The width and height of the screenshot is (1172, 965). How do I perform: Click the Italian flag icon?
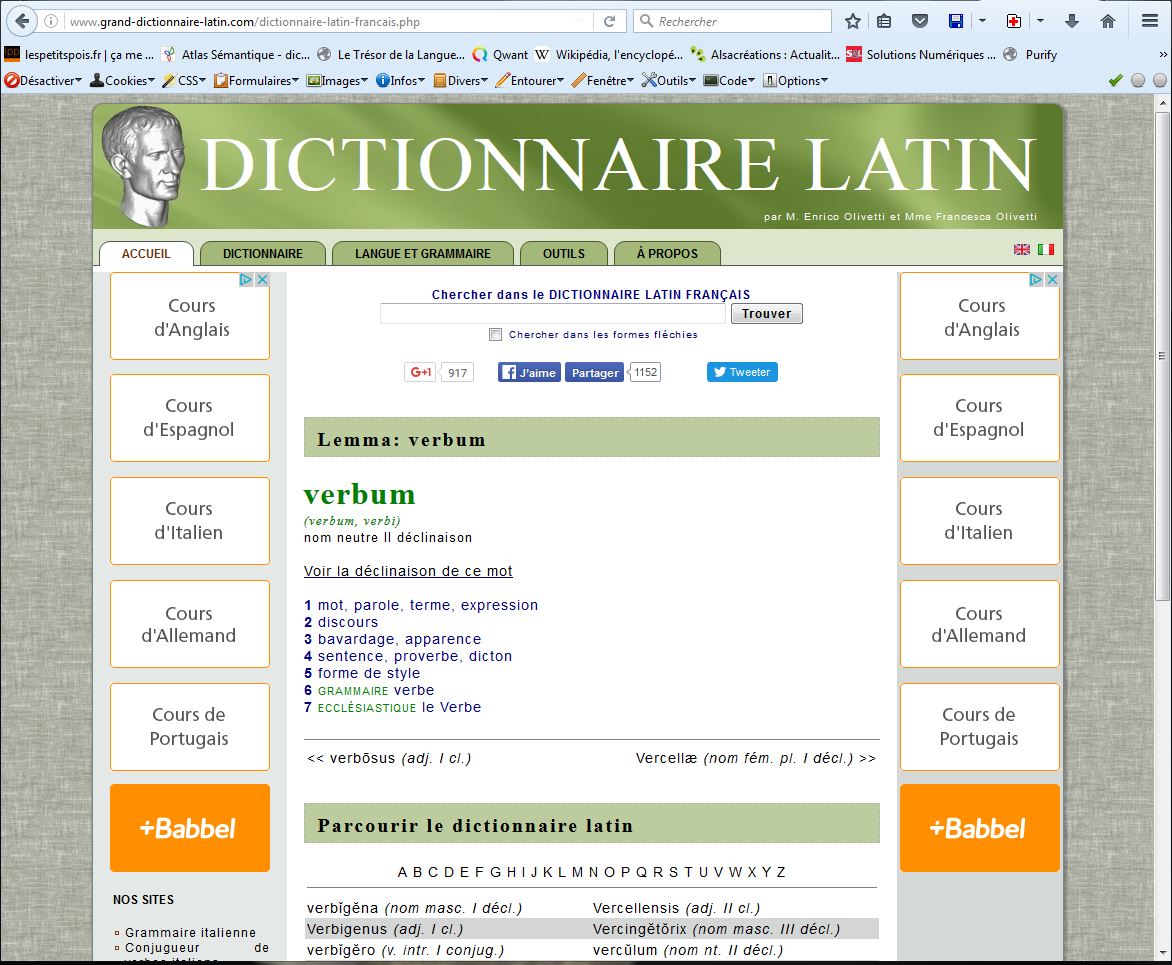coord(1046,249)
